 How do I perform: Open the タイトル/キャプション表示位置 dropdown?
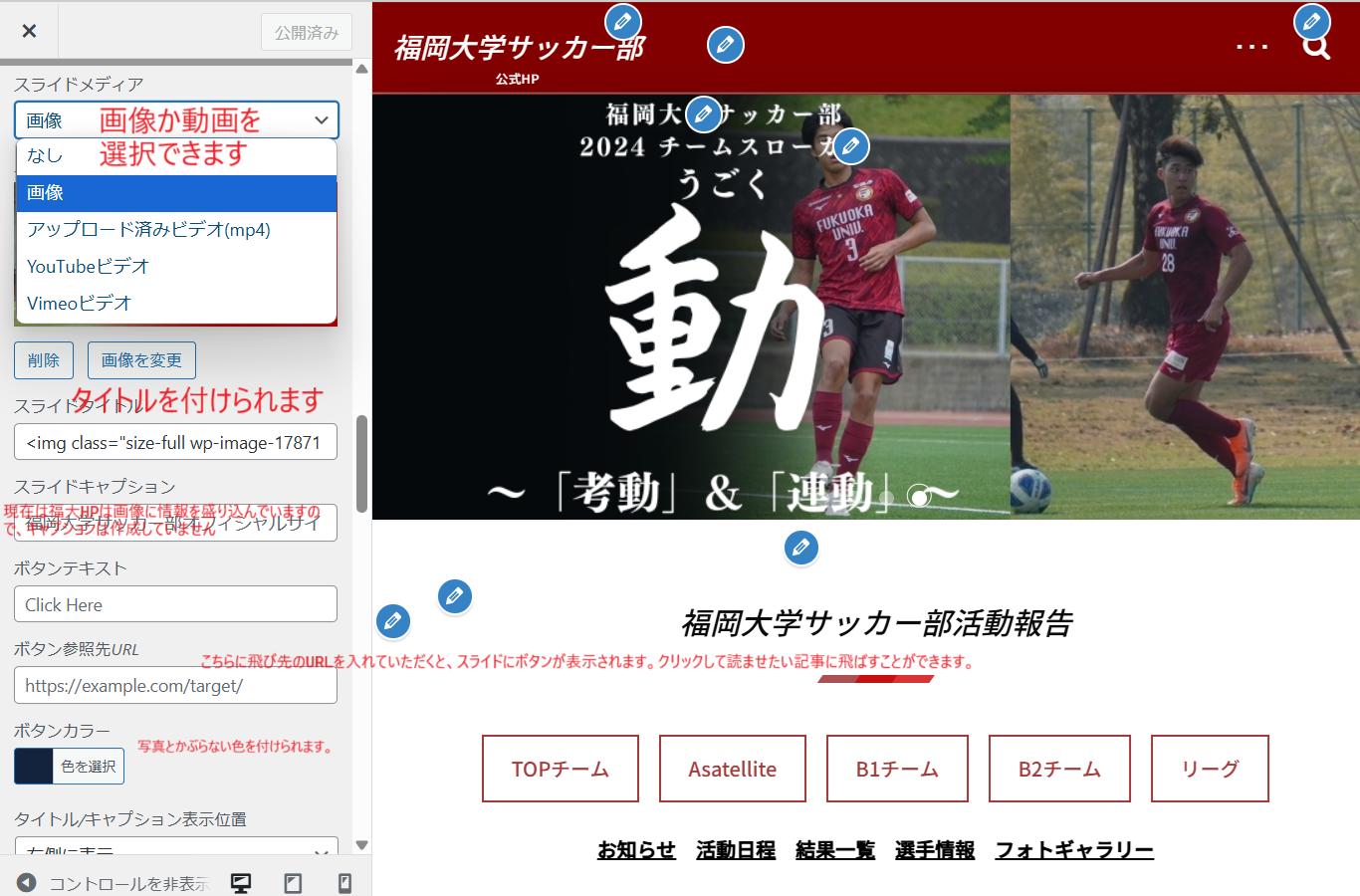click(176, 848)
